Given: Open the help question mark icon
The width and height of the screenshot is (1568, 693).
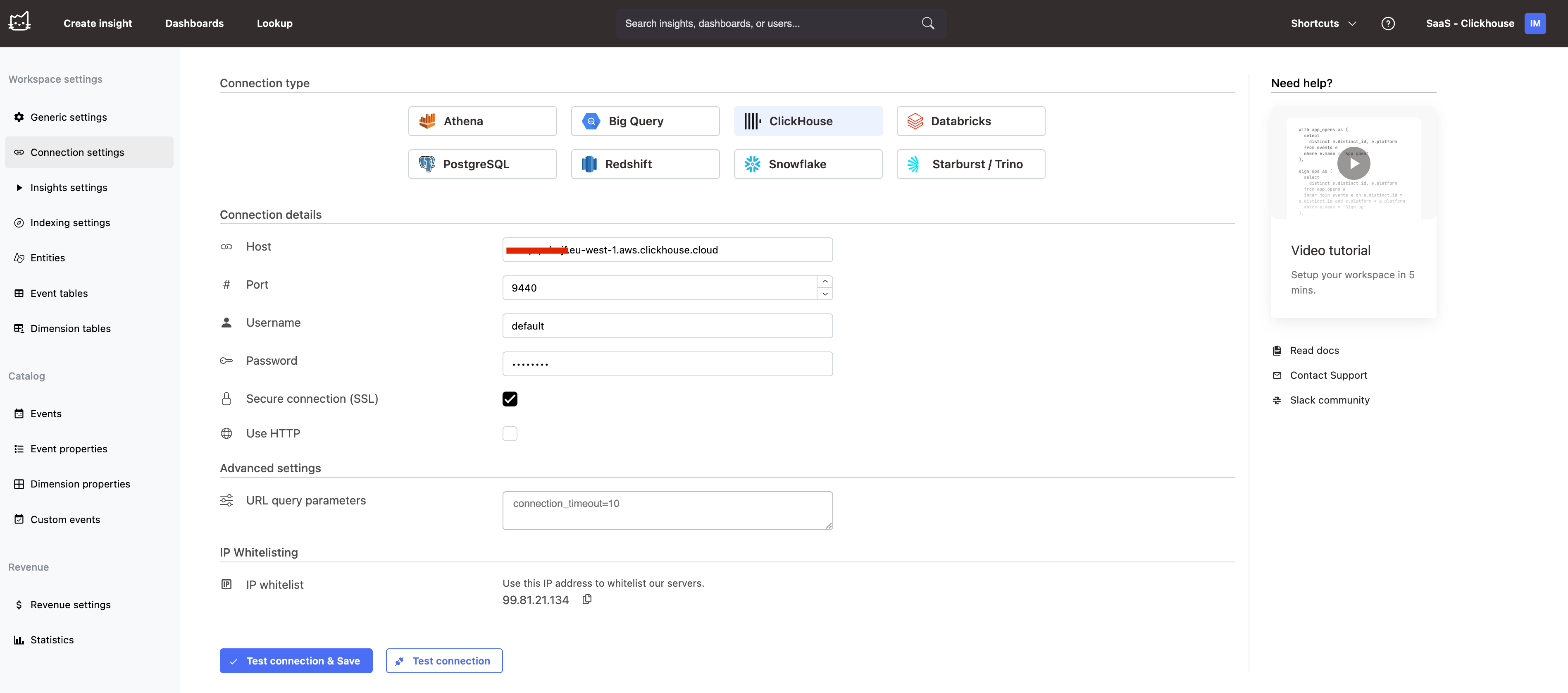Looking at the screenshot, I should pos(1388,23).
